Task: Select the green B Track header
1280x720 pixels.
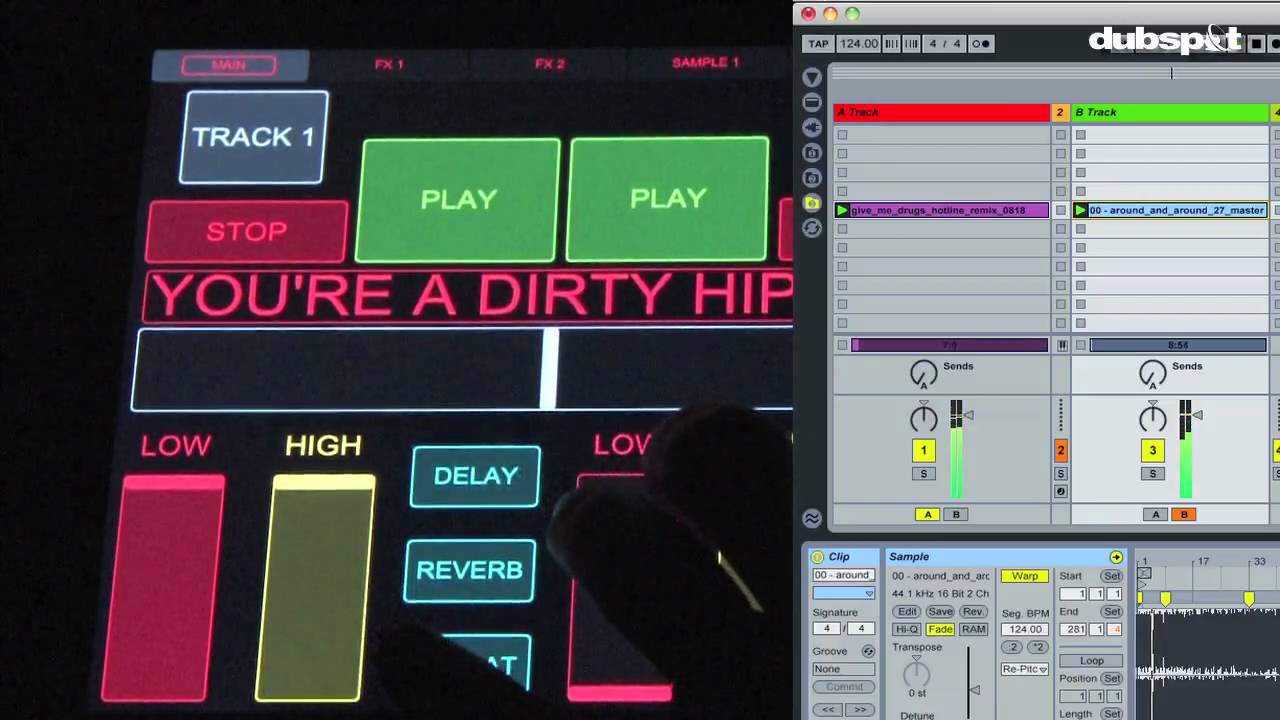Action: pyautogui.click(x=1169, y=112)
